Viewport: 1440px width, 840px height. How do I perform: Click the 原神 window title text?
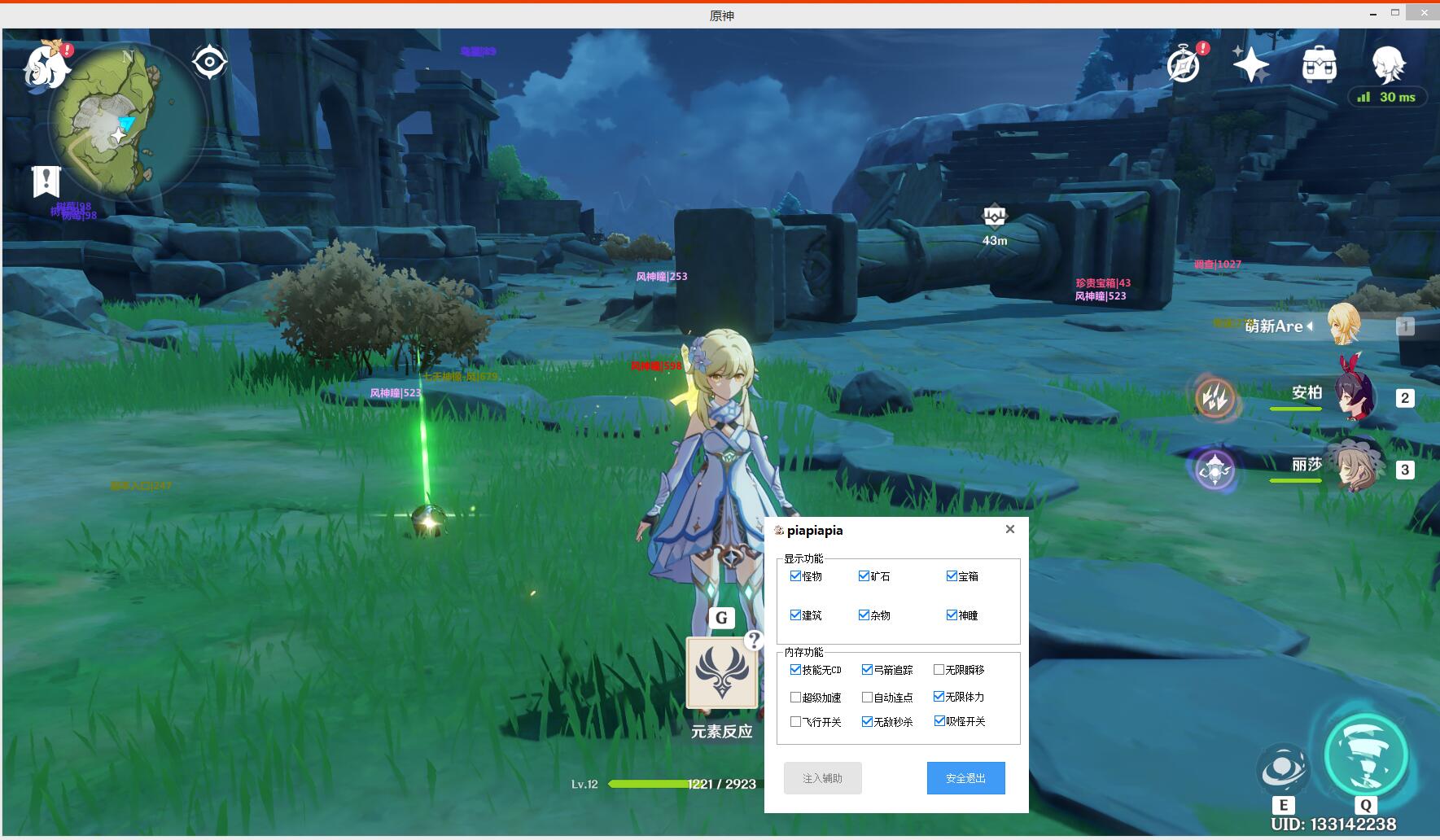(x=722, y=15)
